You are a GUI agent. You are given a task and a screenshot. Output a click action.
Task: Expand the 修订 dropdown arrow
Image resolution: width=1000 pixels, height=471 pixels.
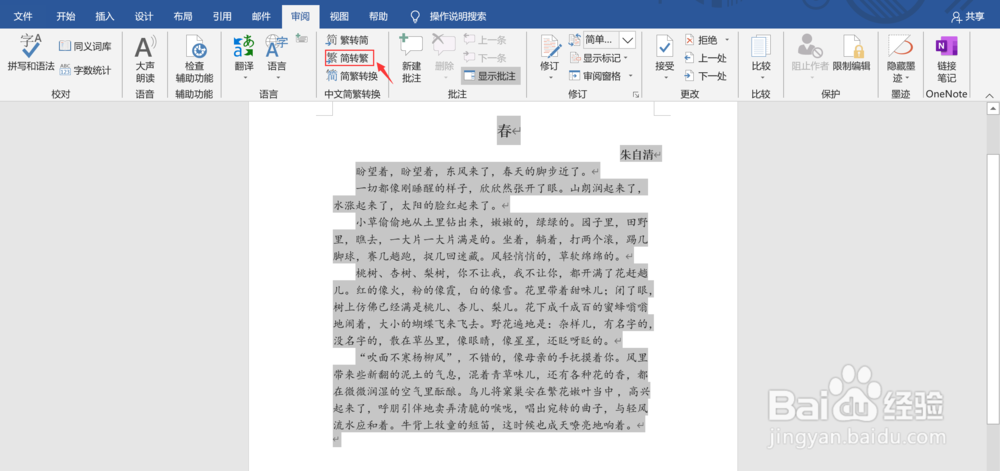[x=550, y=79]
